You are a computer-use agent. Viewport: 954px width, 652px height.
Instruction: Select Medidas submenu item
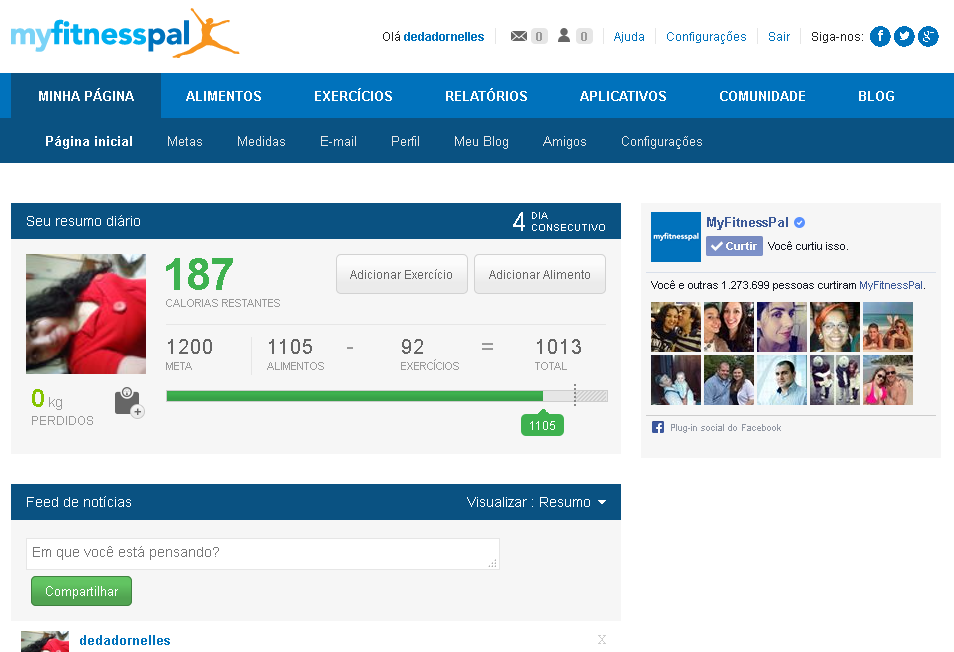(261, 141)
